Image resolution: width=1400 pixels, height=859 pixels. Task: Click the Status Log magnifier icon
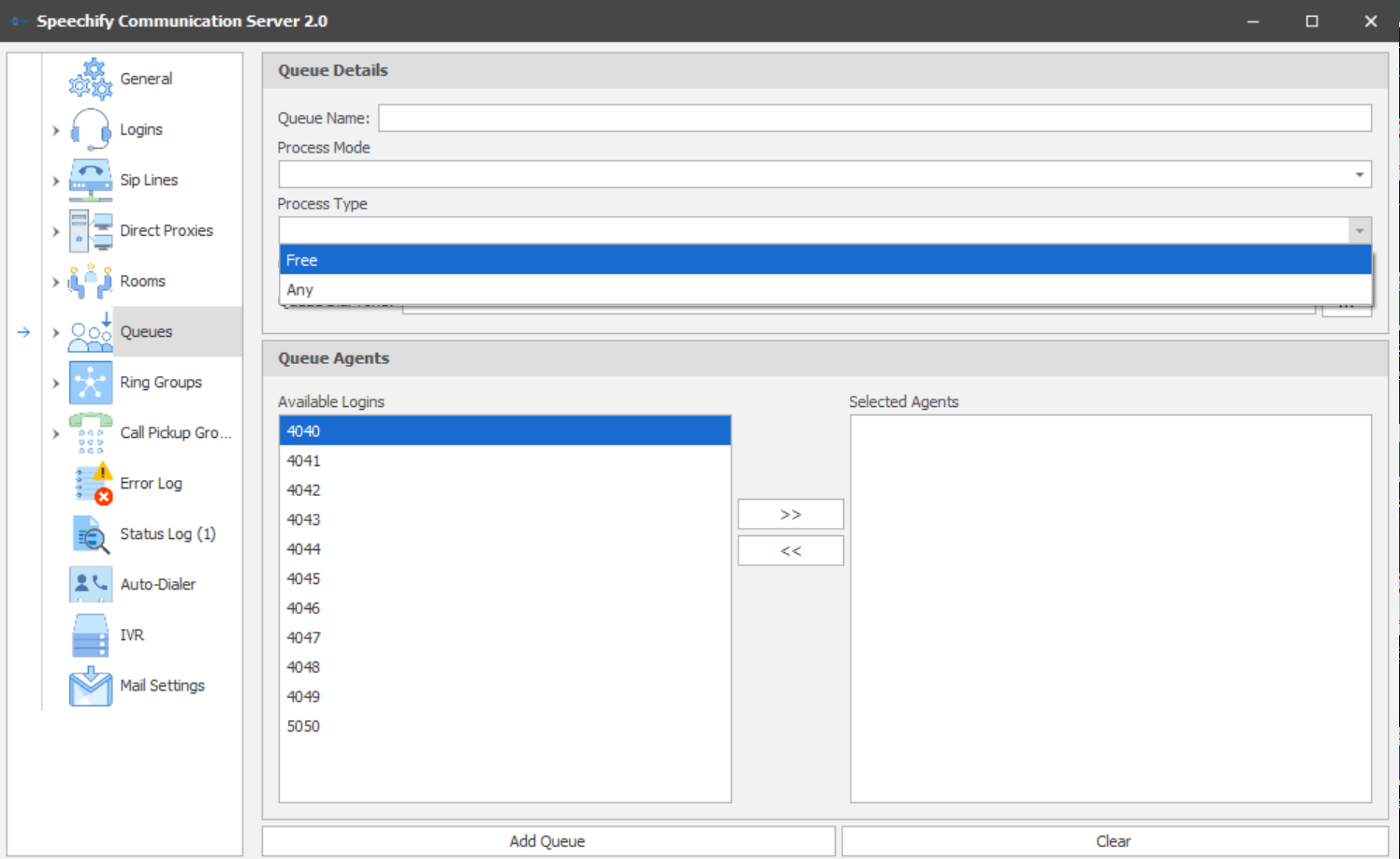91,533
